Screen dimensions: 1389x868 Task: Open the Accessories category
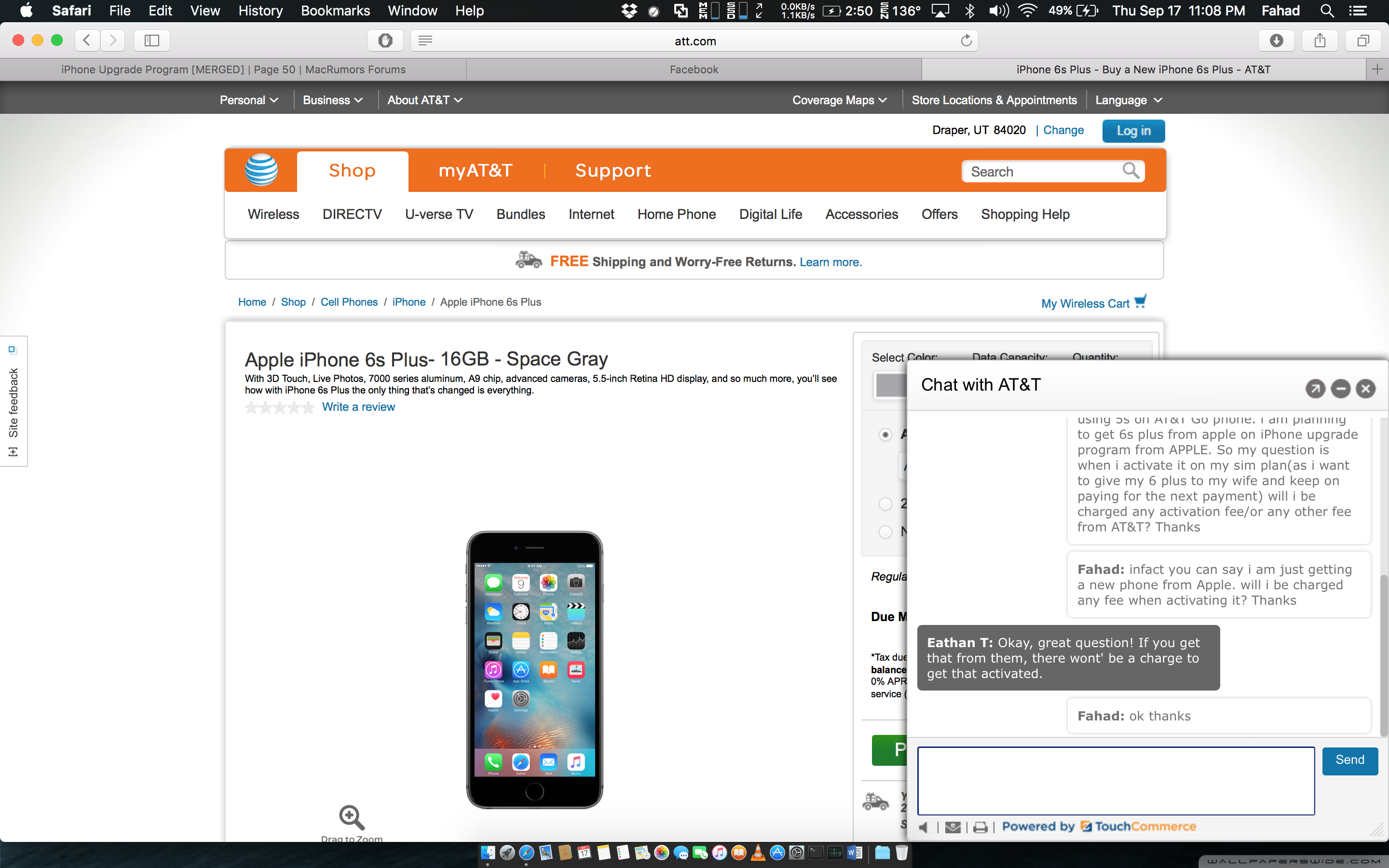pos(861,214)
